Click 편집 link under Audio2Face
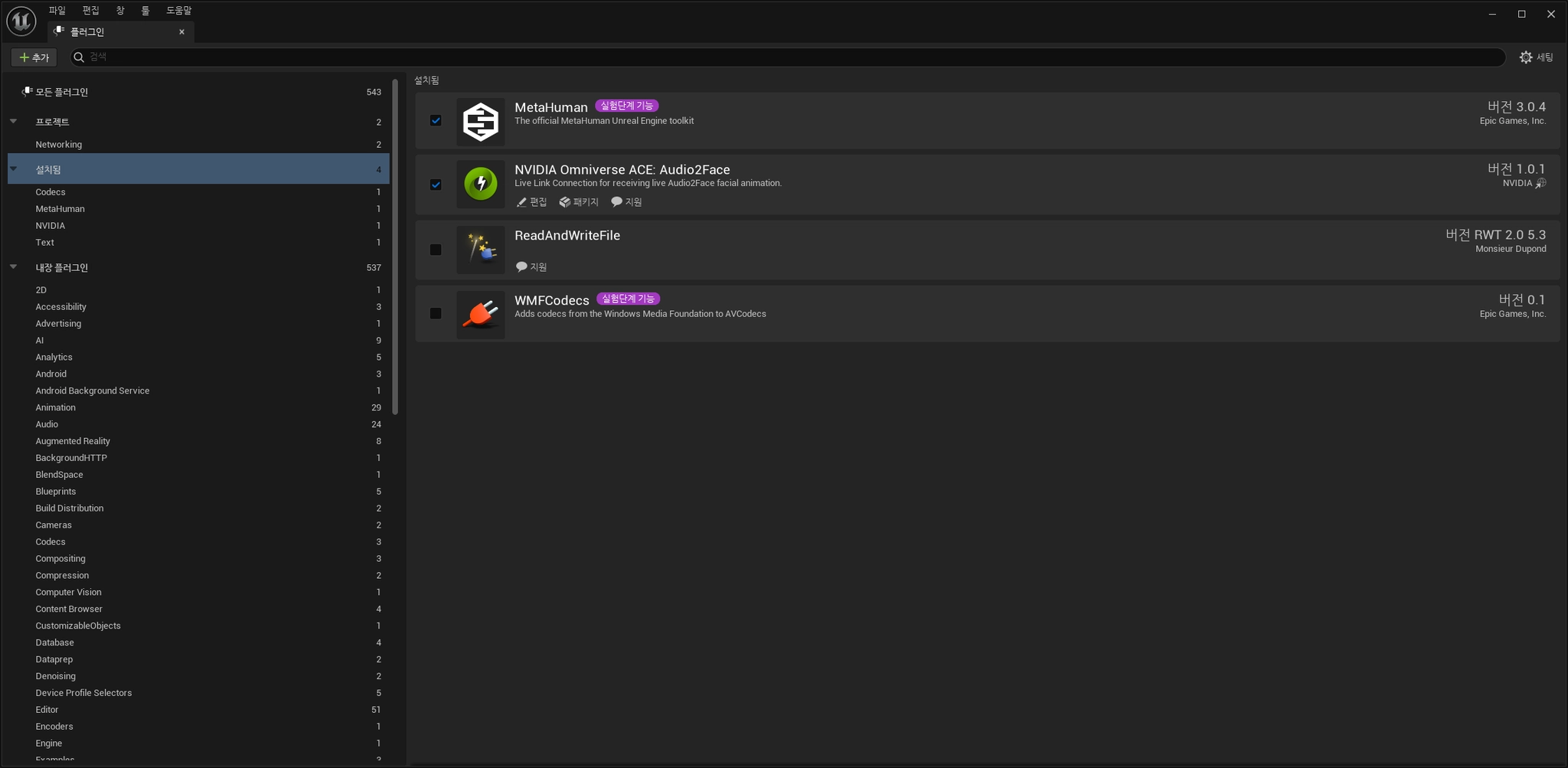 point(532,202)
